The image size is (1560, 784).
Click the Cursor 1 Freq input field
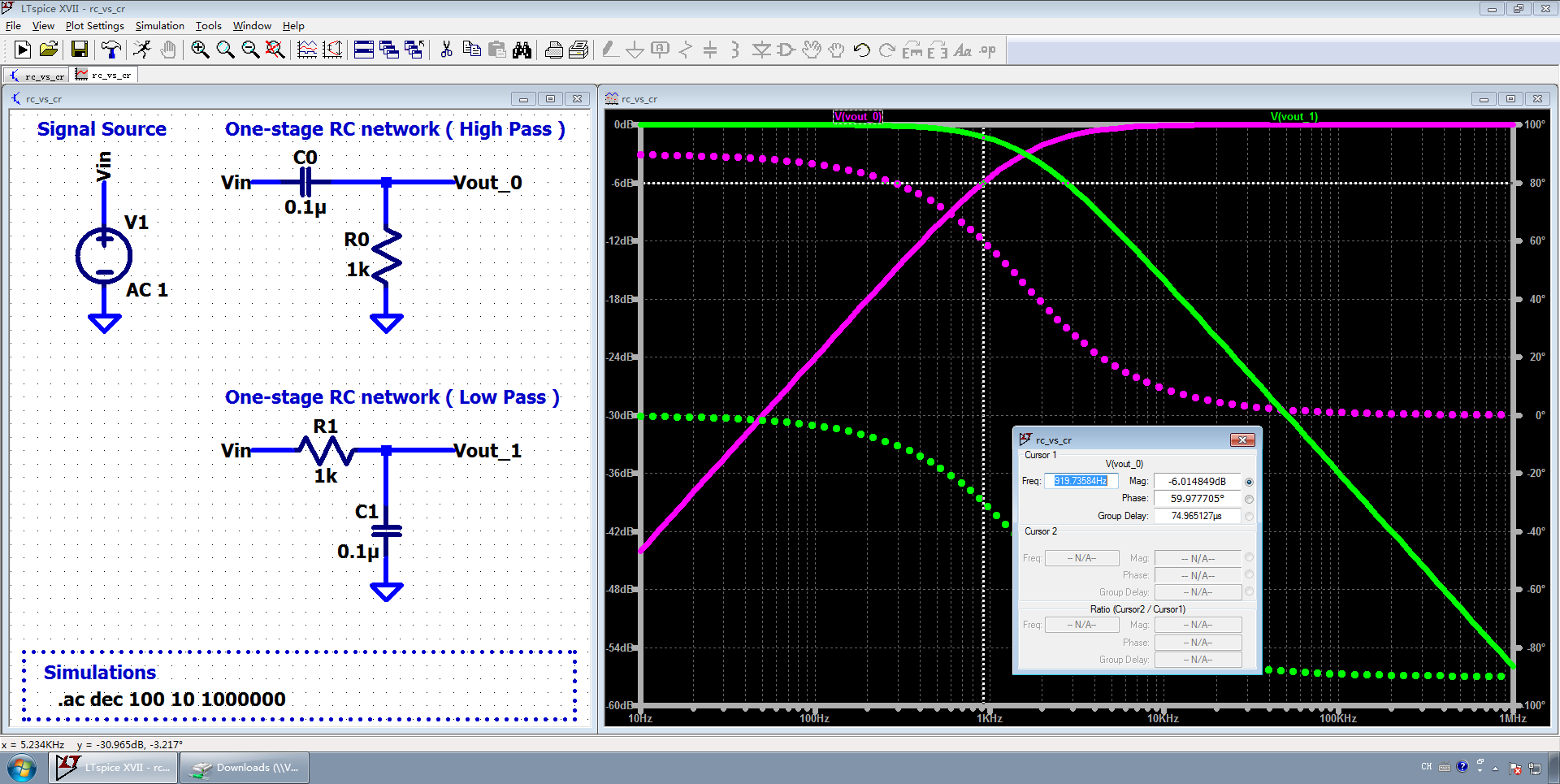[1081, 481]
